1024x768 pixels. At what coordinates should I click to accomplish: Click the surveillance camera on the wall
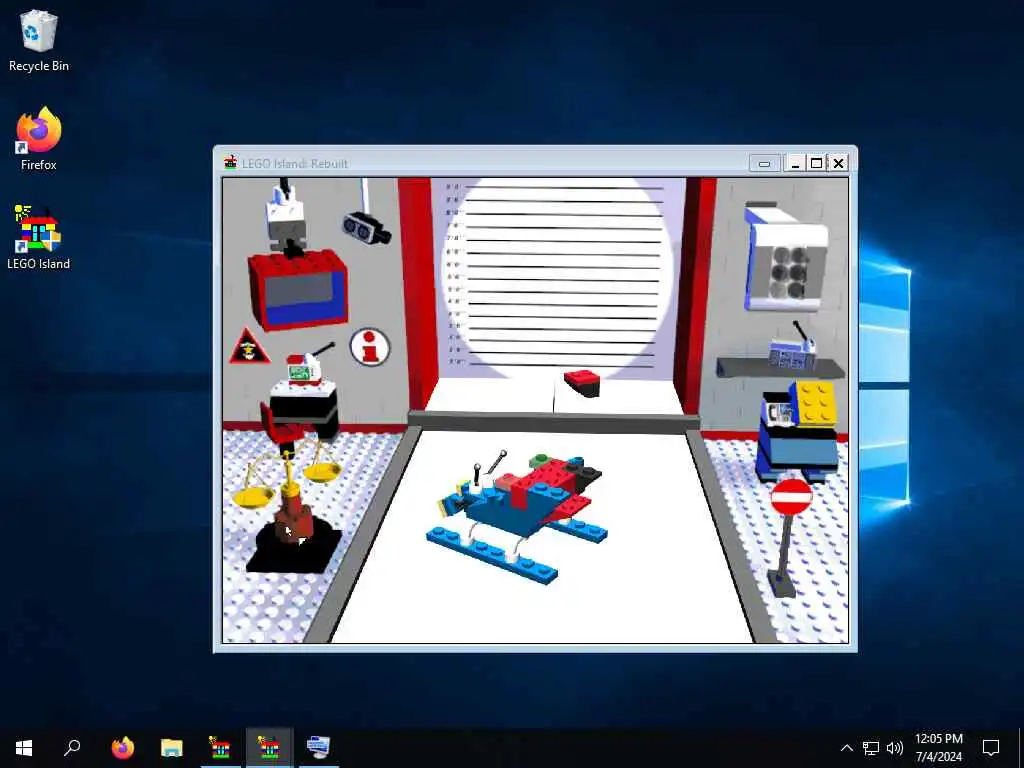(x=366, y=227)
